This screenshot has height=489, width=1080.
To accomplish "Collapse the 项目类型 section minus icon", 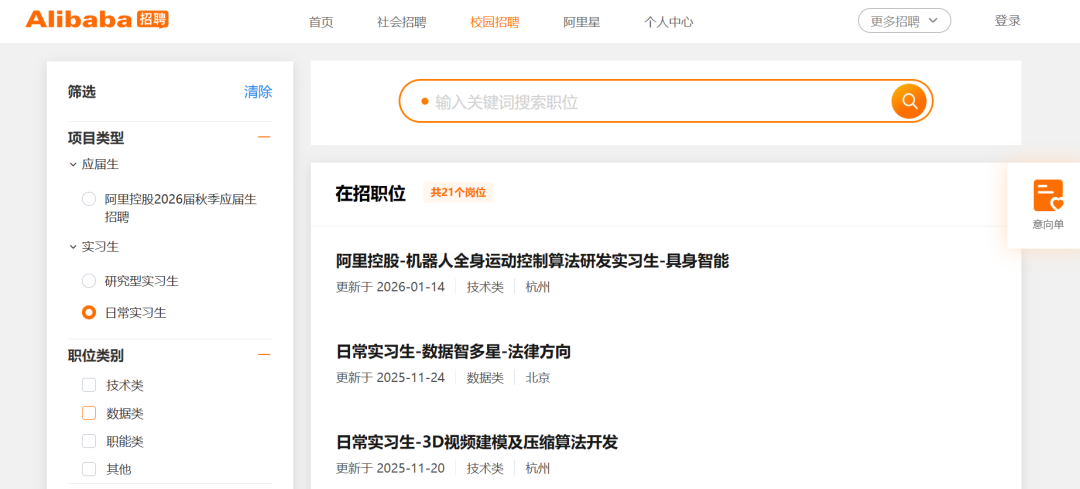I will pyautogui.click(x=264, y=137).
